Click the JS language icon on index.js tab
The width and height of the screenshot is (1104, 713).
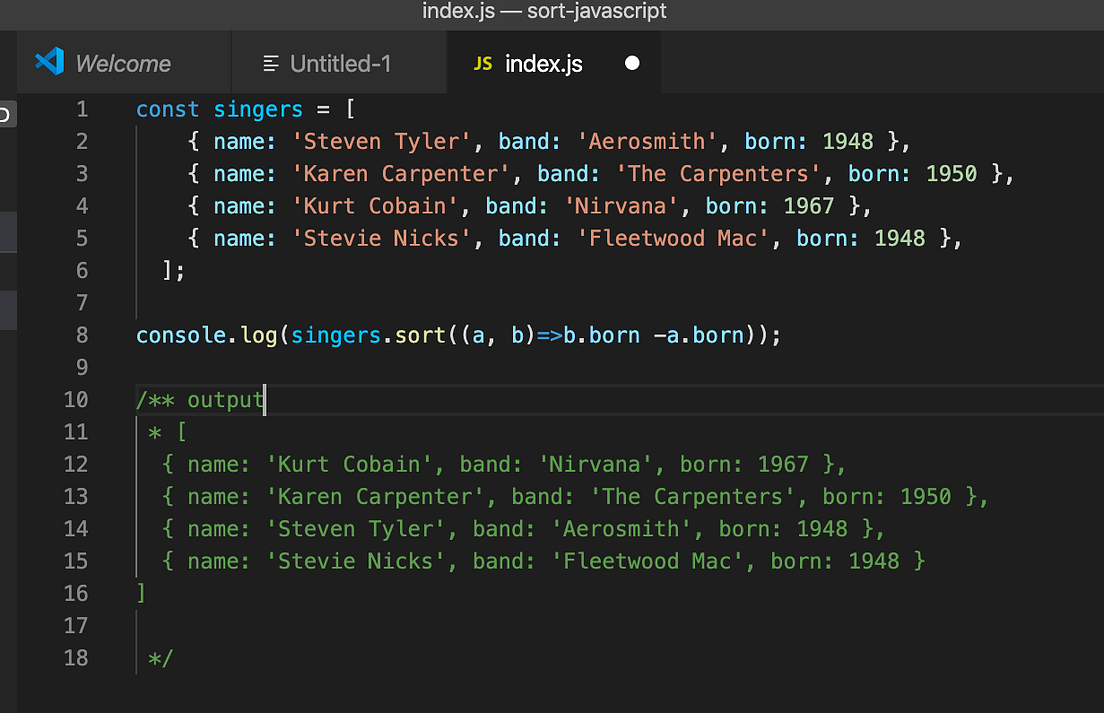483,62
